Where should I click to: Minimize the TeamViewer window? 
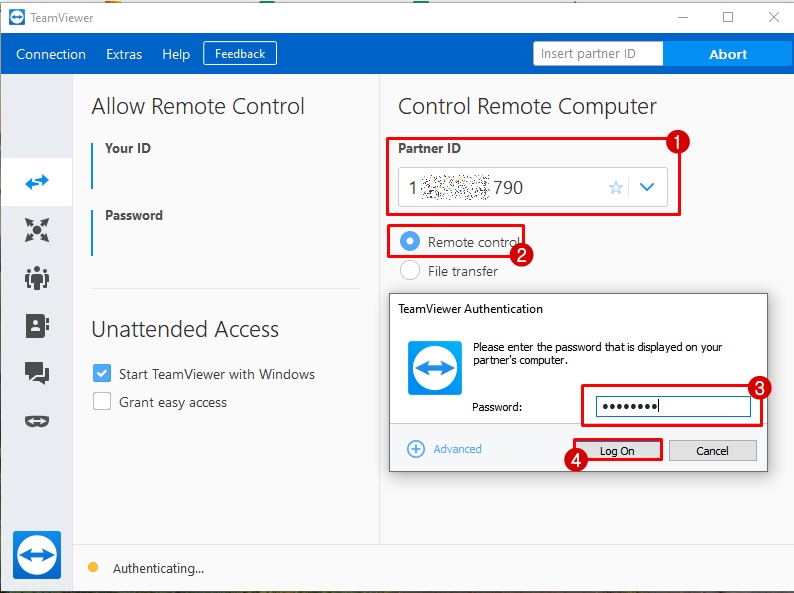point(683,17)
